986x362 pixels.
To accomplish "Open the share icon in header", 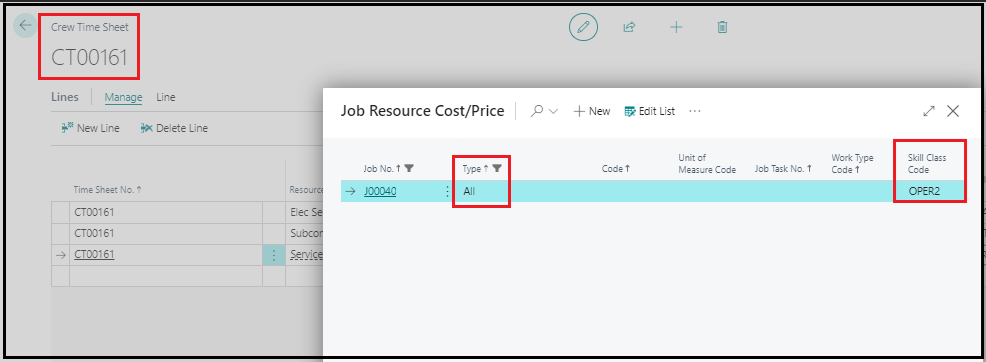I will point(629,27).
